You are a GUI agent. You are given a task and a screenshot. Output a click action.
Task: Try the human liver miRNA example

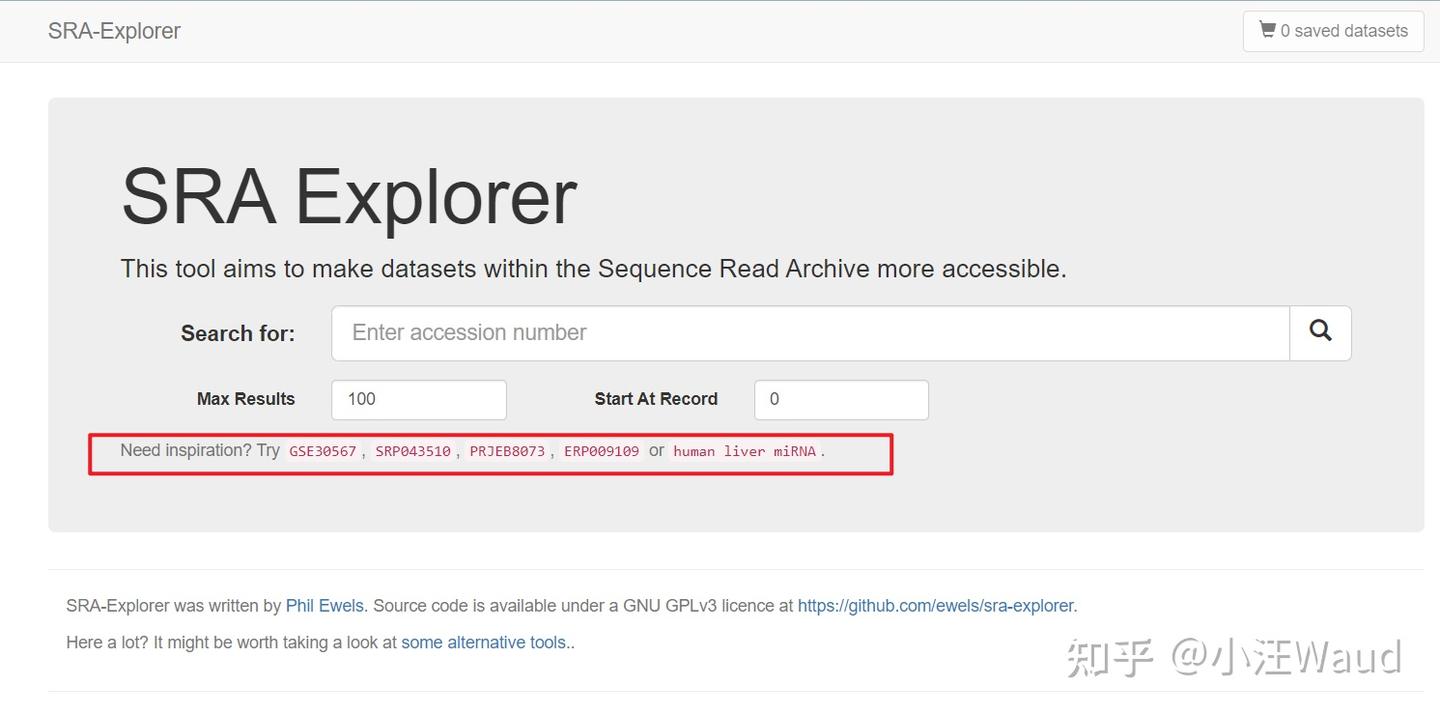744,451
